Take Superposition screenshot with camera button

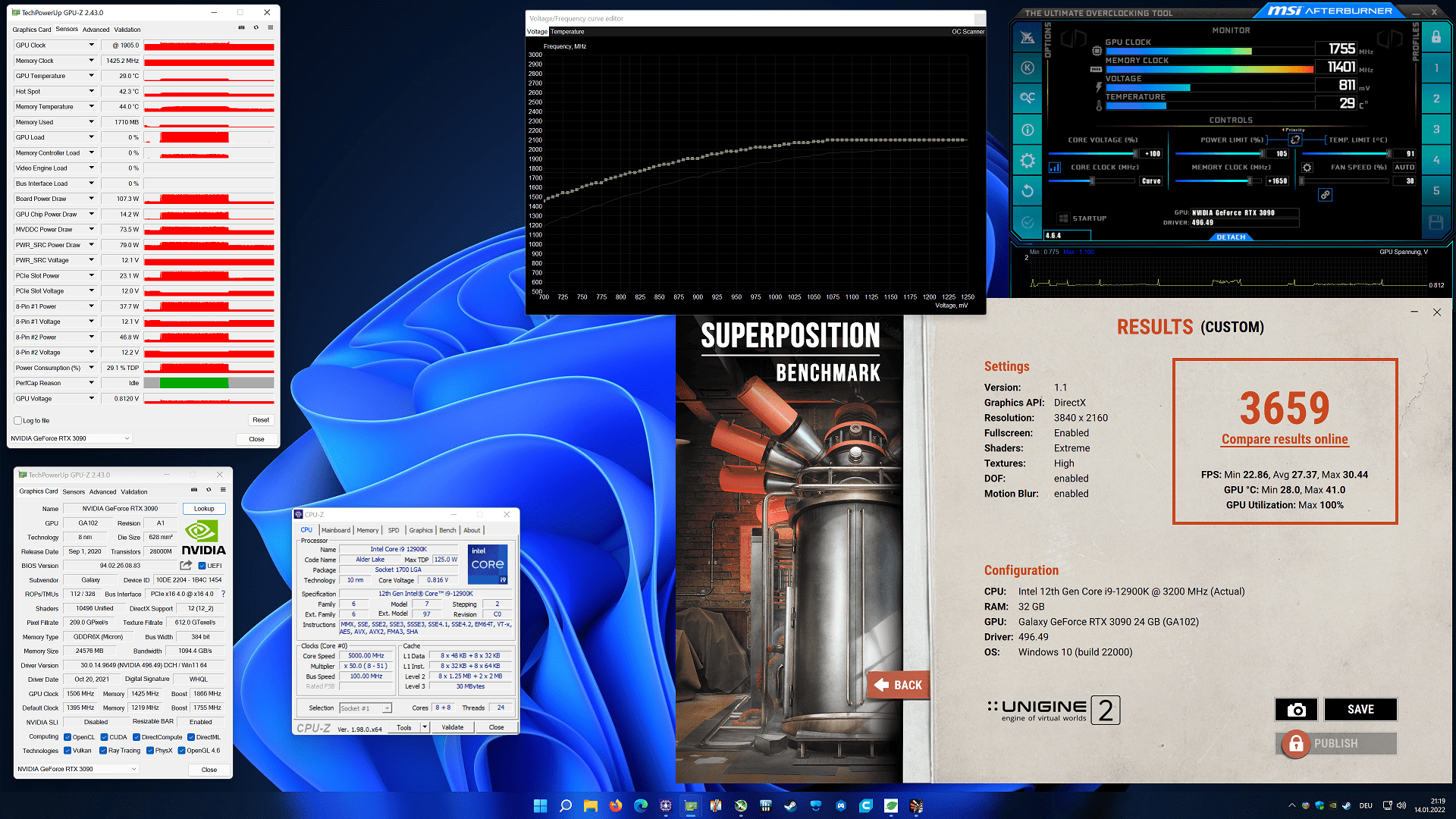[x=1296, y=709]
